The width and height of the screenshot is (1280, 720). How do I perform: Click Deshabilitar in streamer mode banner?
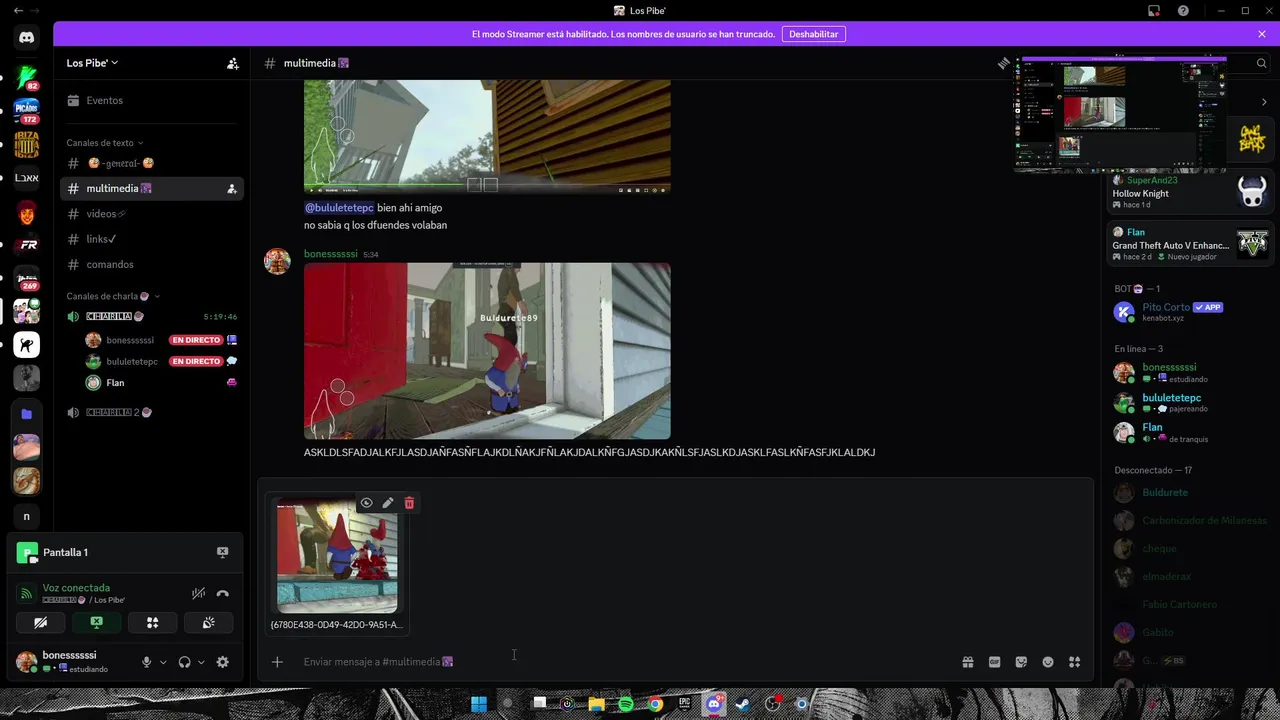(x=813, y=34)
